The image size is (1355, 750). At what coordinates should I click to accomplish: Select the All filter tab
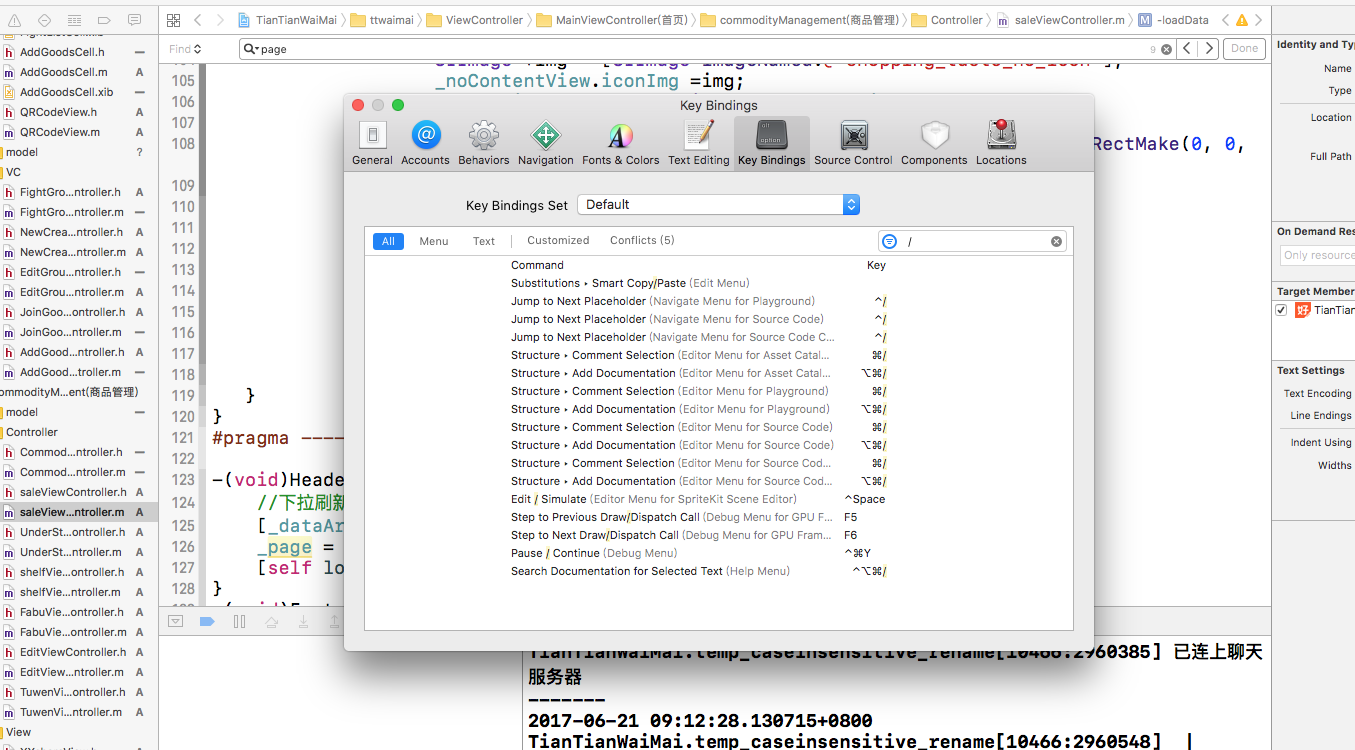[388, 241]
